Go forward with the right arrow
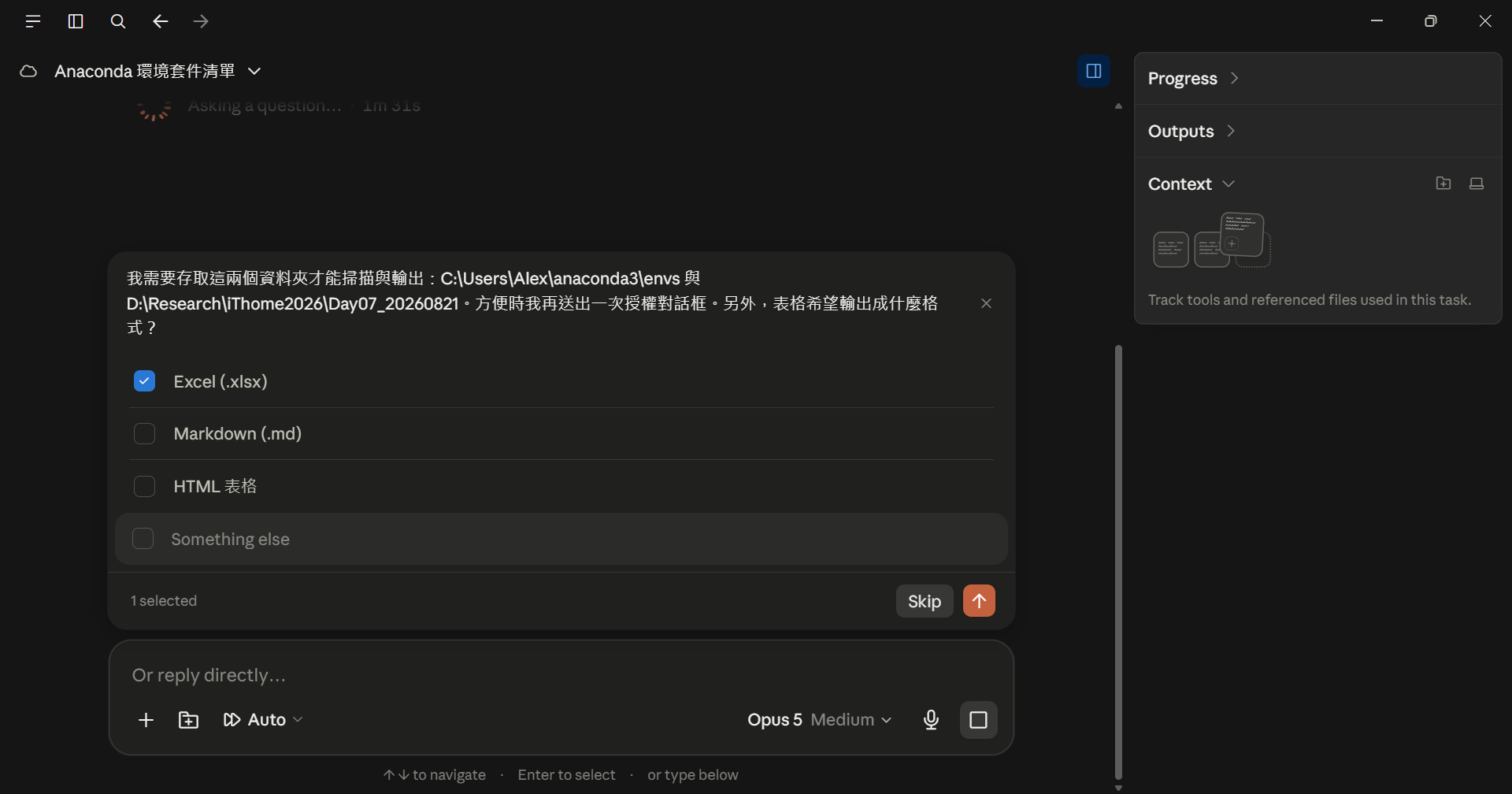This screenshot has width=1512, height=794. coord(202,21)
